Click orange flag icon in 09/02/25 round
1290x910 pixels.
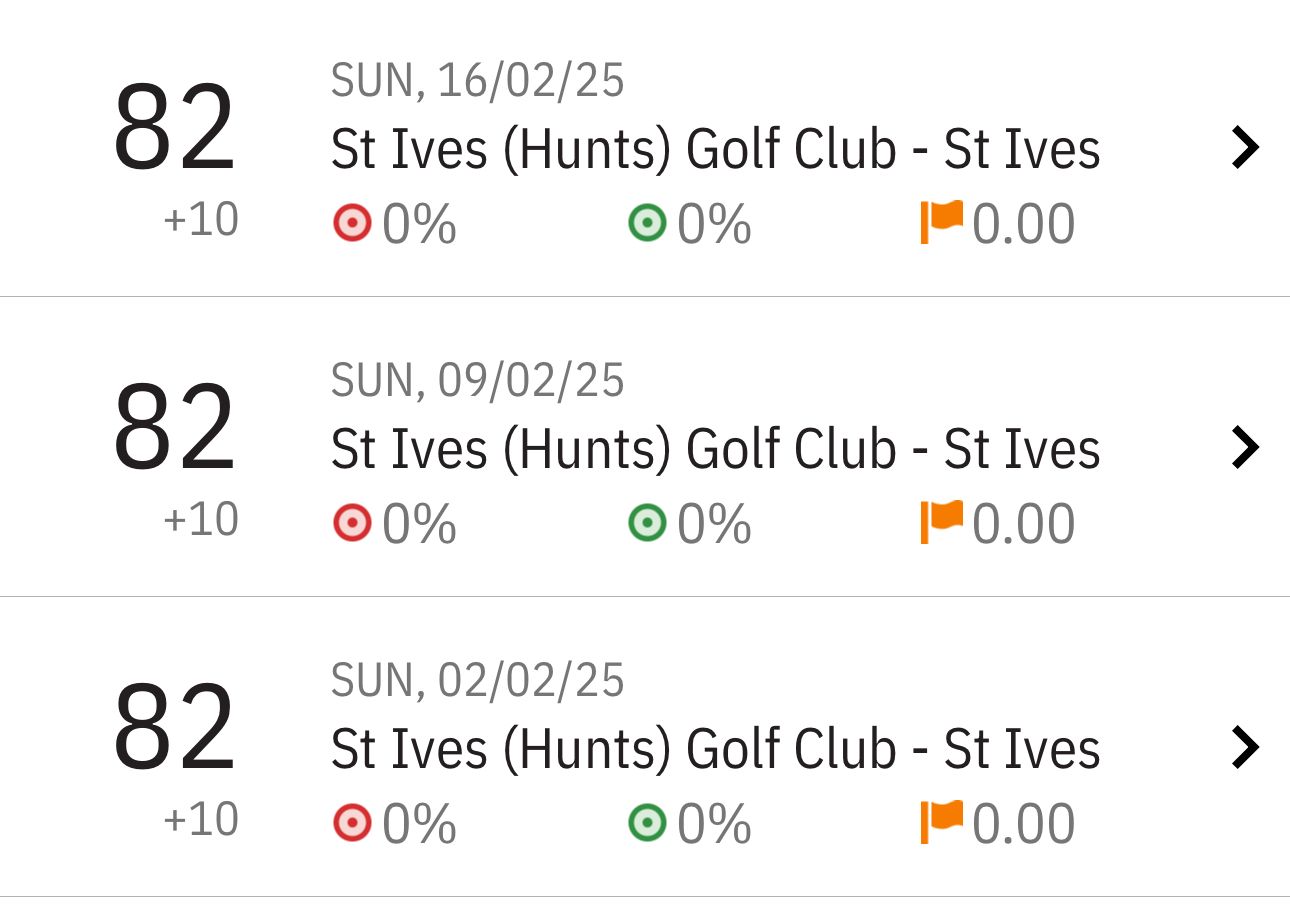click(x=941, y=522)
